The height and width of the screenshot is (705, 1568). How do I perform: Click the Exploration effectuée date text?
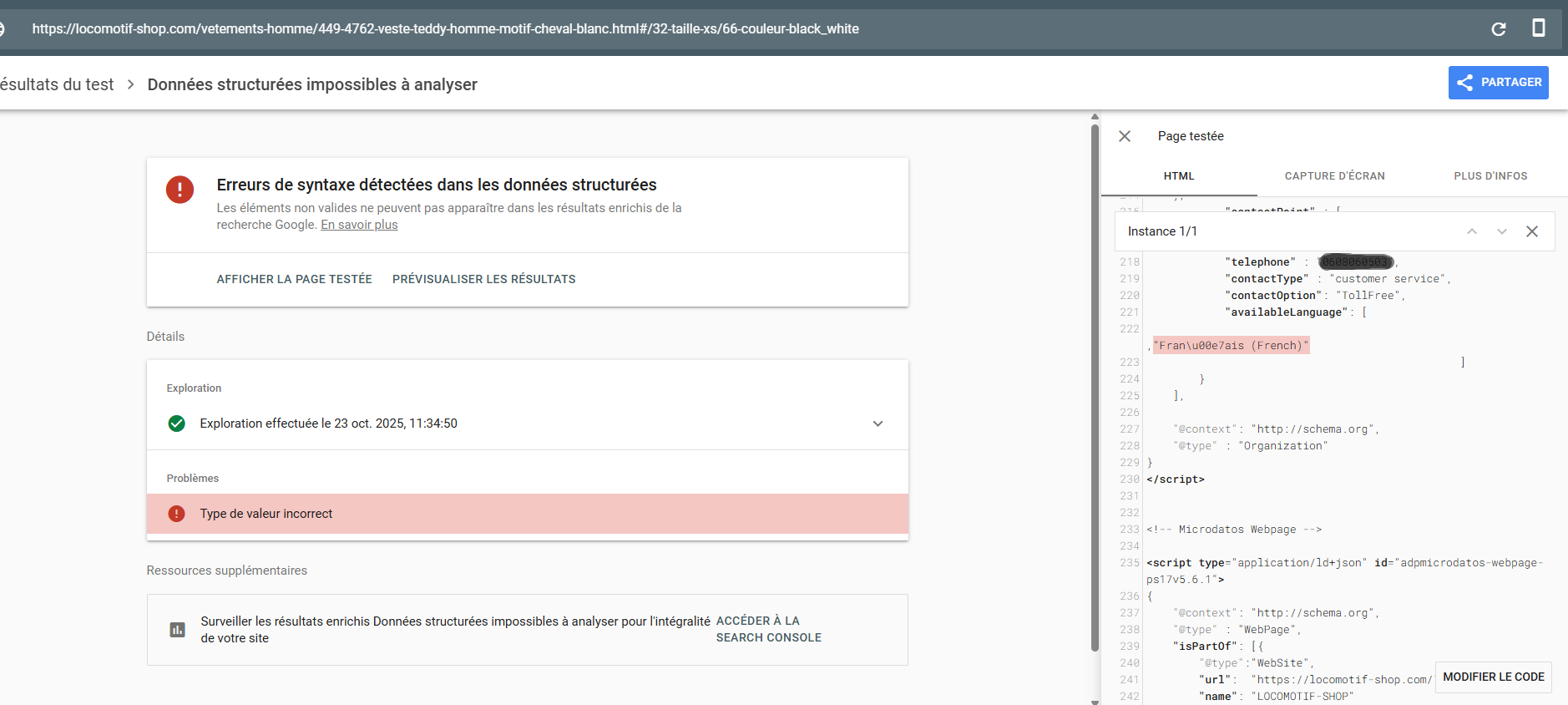329,424
